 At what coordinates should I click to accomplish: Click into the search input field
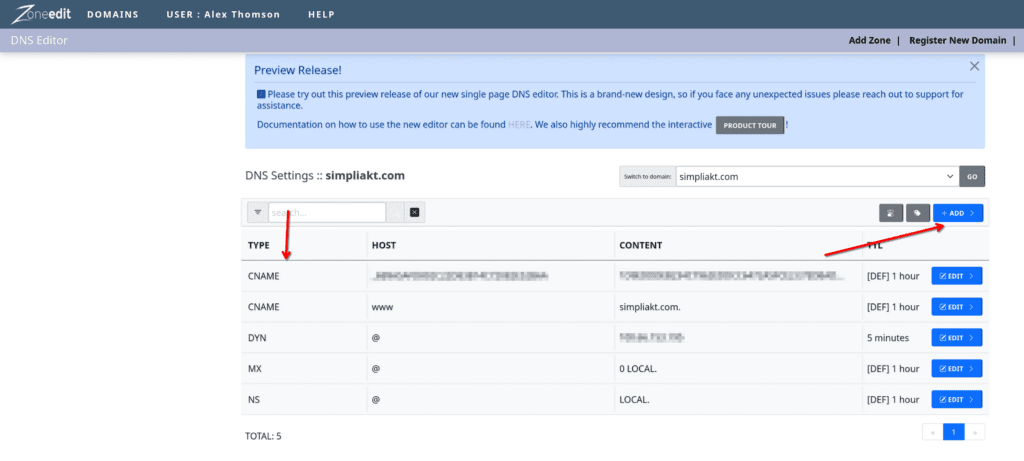[326, 212]
